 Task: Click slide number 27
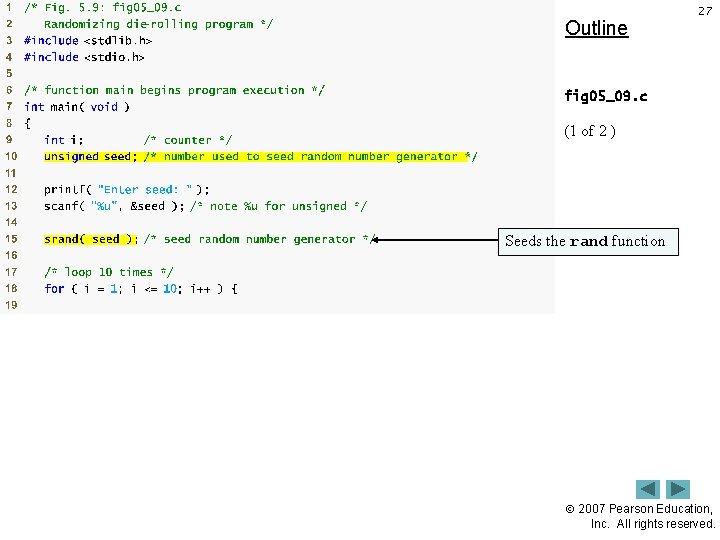coord(705,11)
